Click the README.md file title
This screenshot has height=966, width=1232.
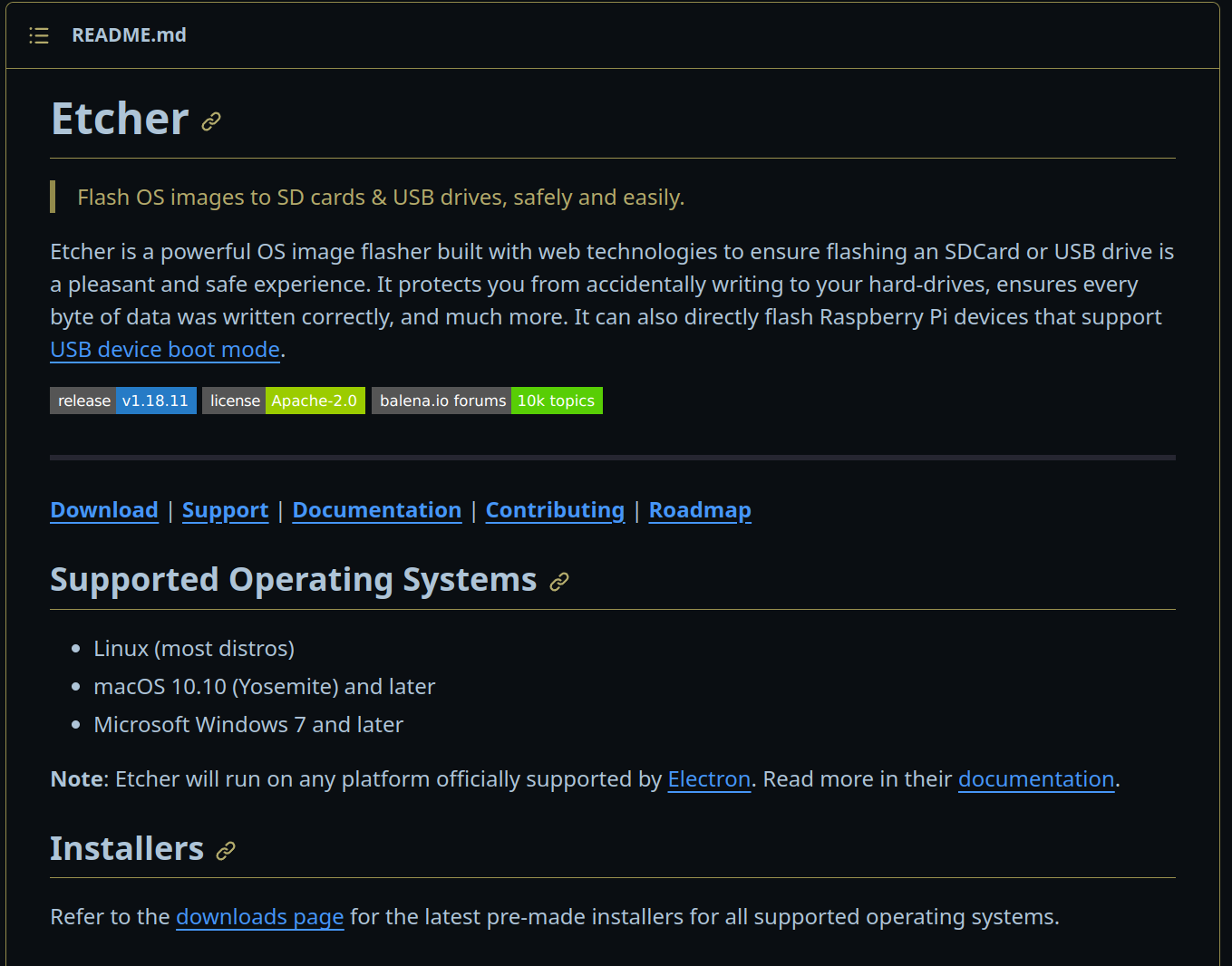129,35
